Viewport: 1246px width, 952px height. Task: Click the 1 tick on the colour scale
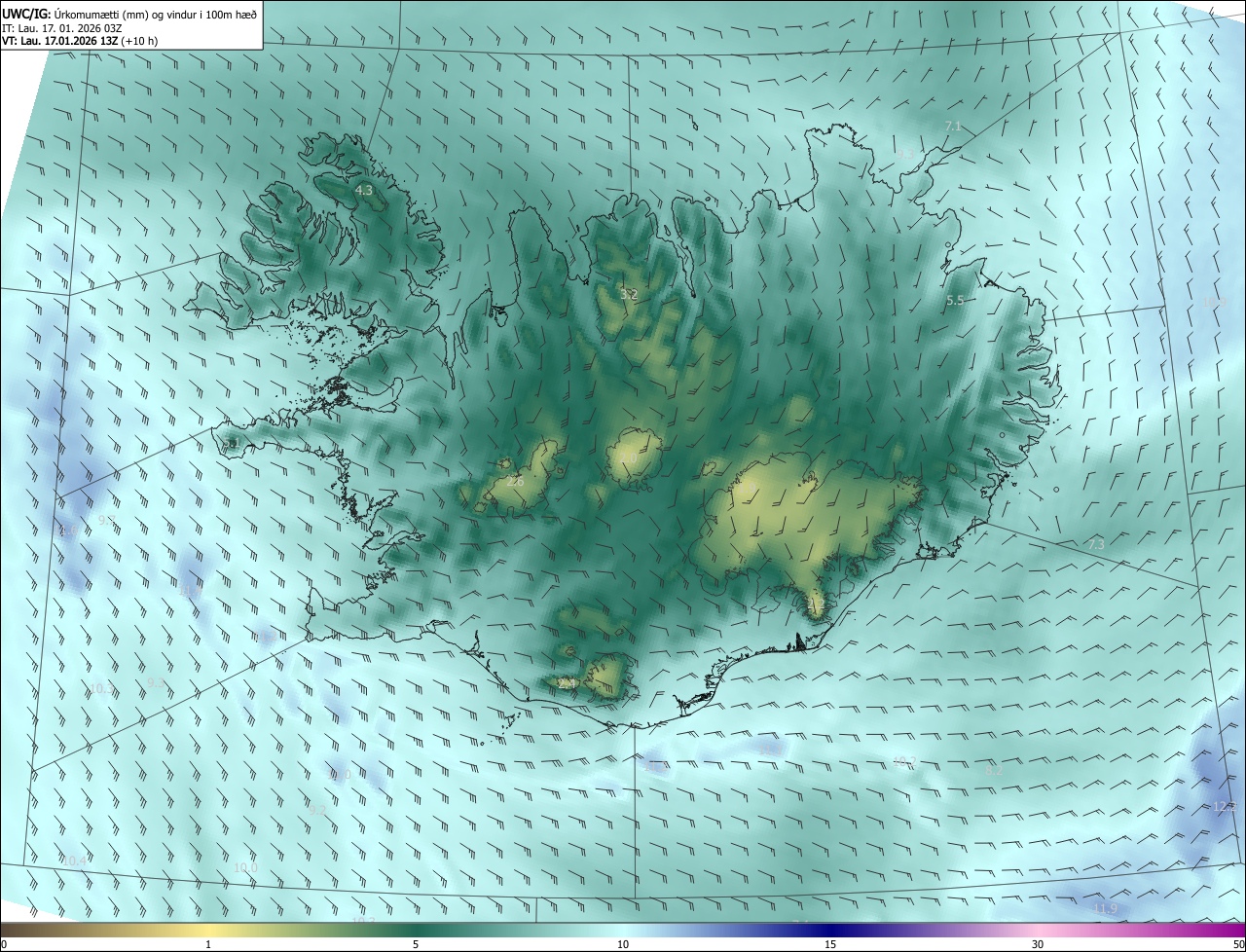[208, 944]
